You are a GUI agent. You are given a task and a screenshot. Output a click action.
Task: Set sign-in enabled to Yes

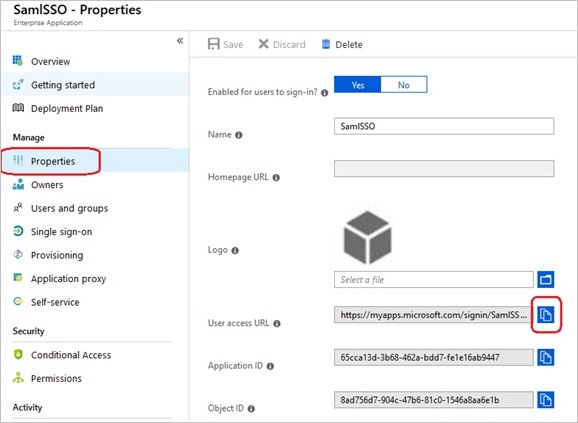point(358,85)
